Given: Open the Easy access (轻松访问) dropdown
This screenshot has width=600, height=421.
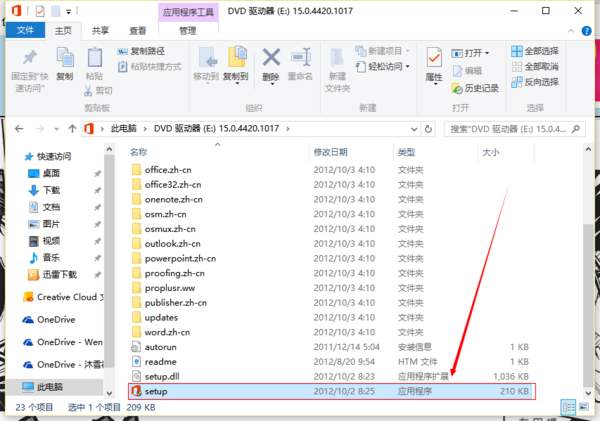Looking at the screenshot, I should coord(382,66).
